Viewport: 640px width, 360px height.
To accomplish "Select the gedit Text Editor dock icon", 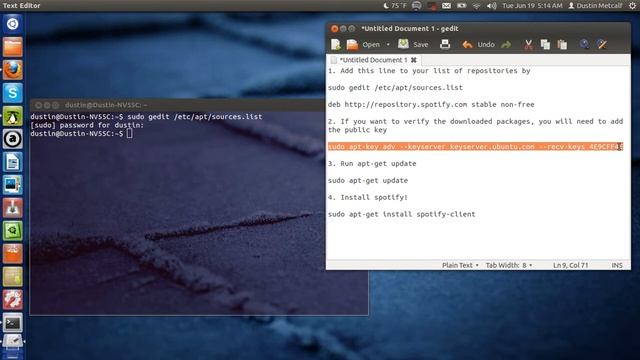I will tap(13, 342).
